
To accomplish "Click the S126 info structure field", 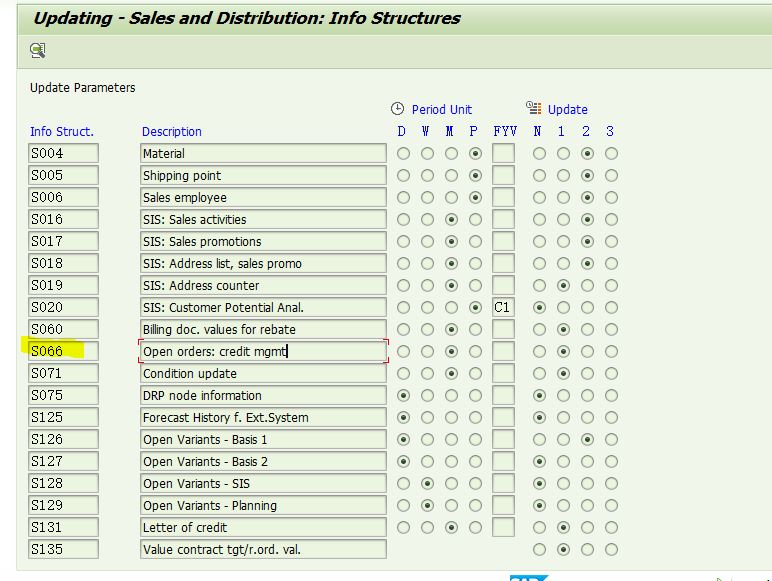I will coord(63,440).
